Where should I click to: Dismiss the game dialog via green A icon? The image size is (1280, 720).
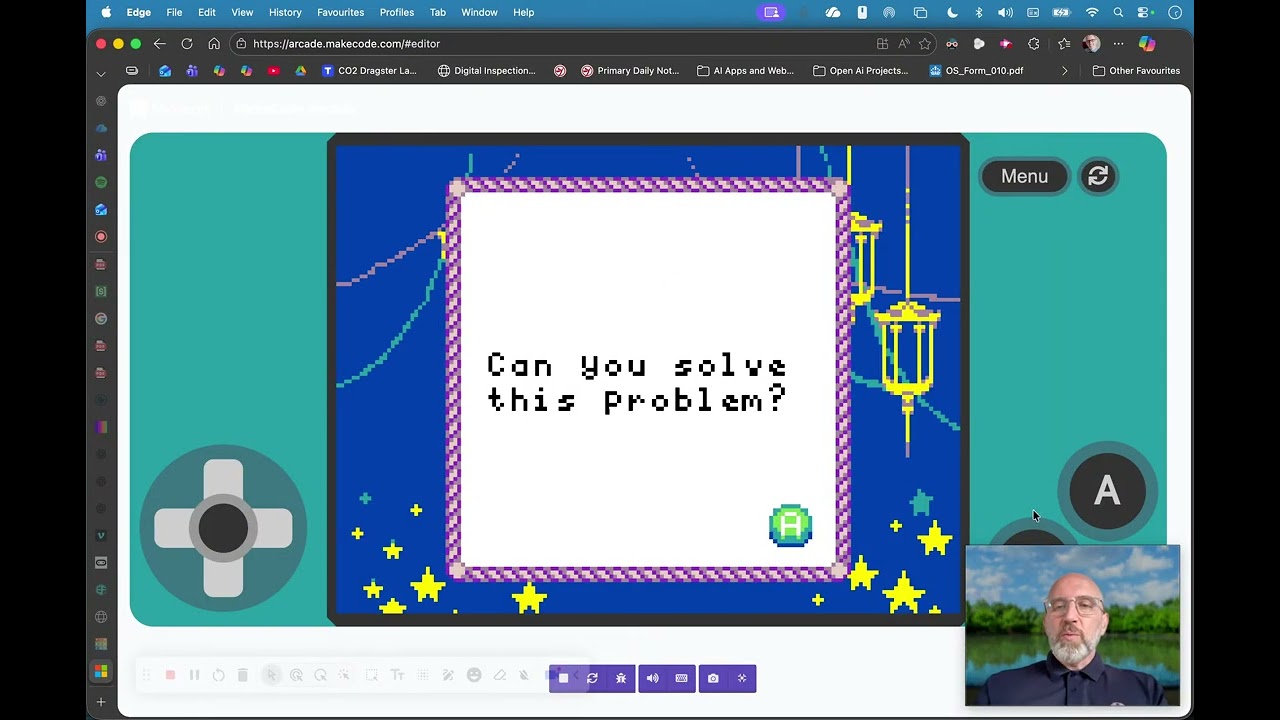[x=790, y=525]
